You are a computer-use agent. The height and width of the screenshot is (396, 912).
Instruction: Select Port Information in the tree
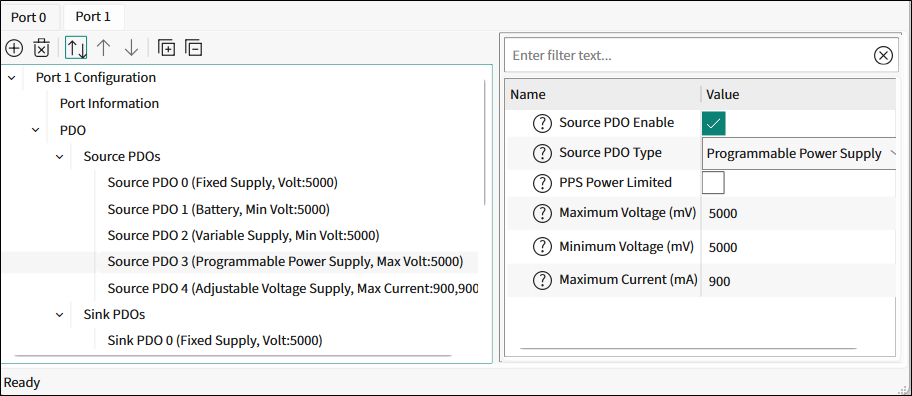click(x=109, y=104)
